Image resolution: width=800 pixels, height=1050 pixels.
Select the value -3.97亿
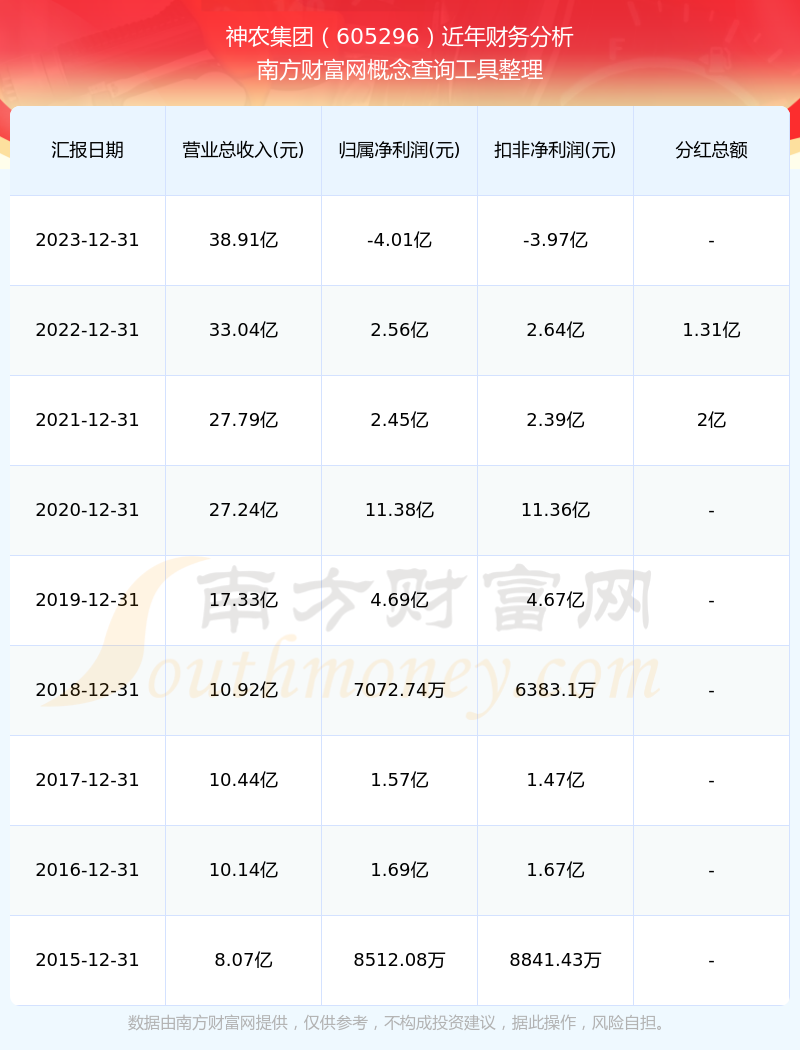[555, 240]
